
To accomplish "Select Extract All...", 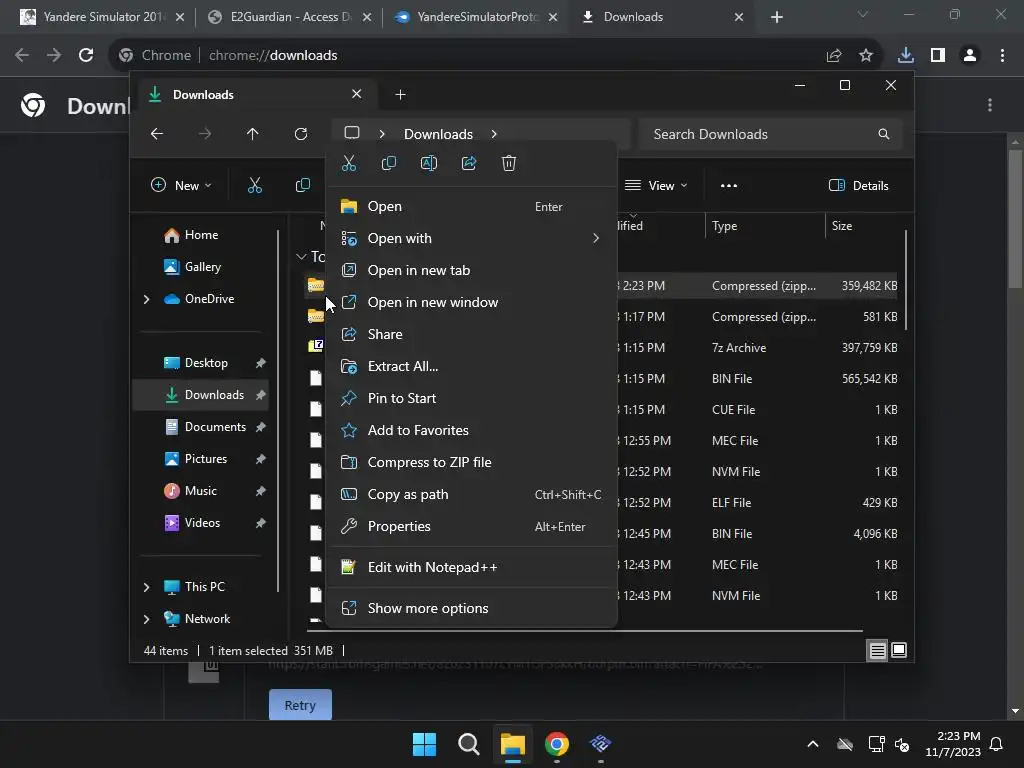I will coord(471,366).
